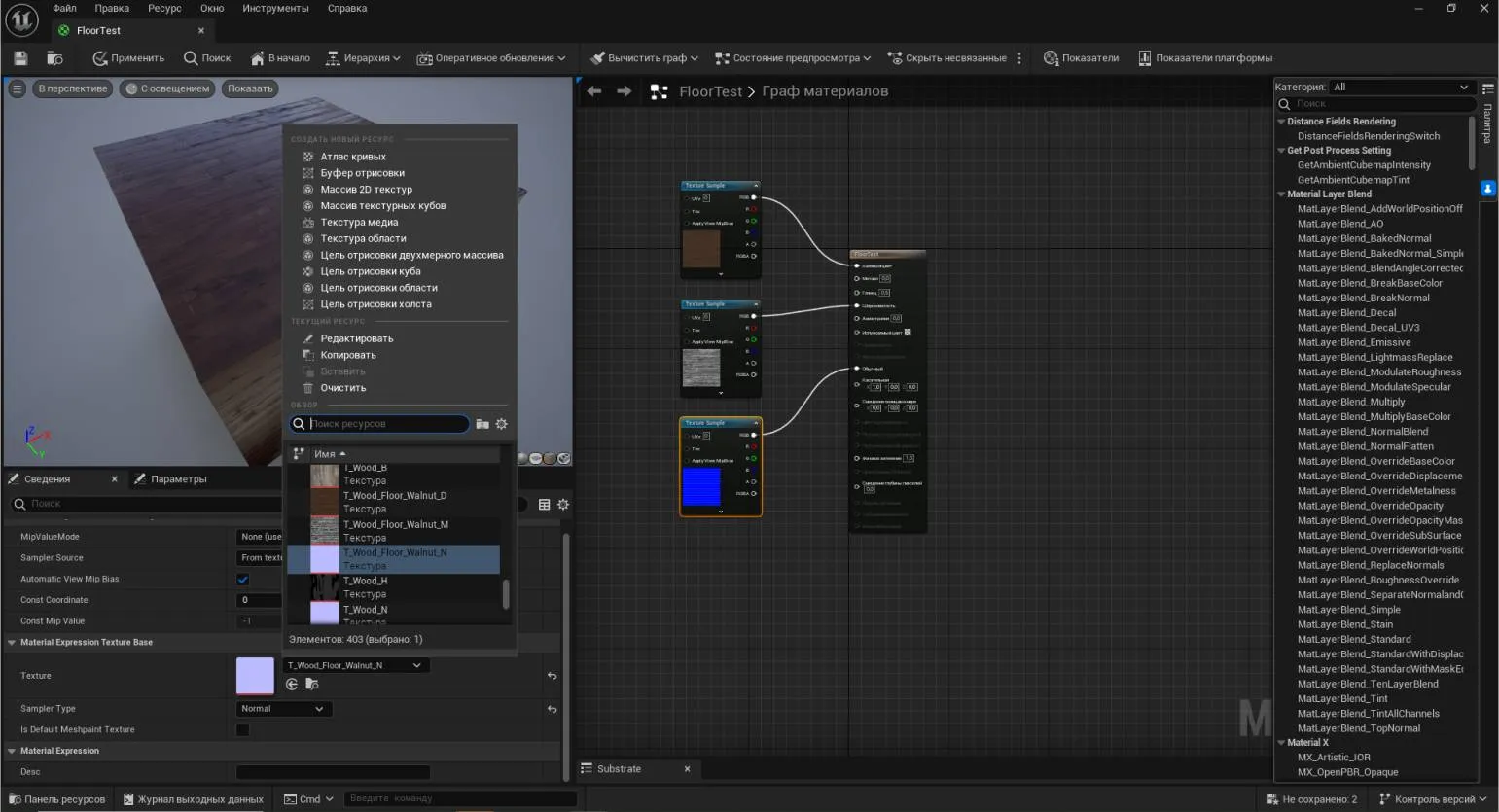Click the browse-to-asset icon beside Save
Viewport: 1499px width, 812px height.
pyautogui.click(x=54, y=58)
